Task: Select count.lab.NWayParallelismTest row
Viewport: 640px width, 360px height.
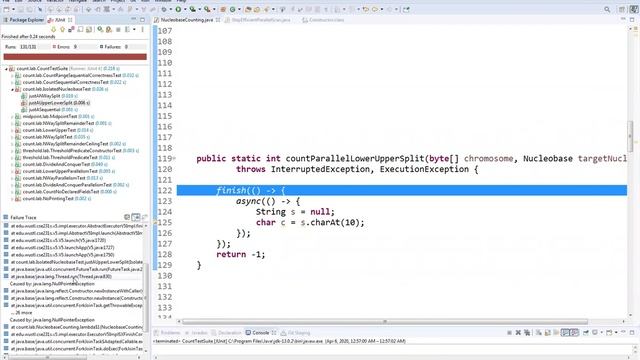Action: coord(59,178)
